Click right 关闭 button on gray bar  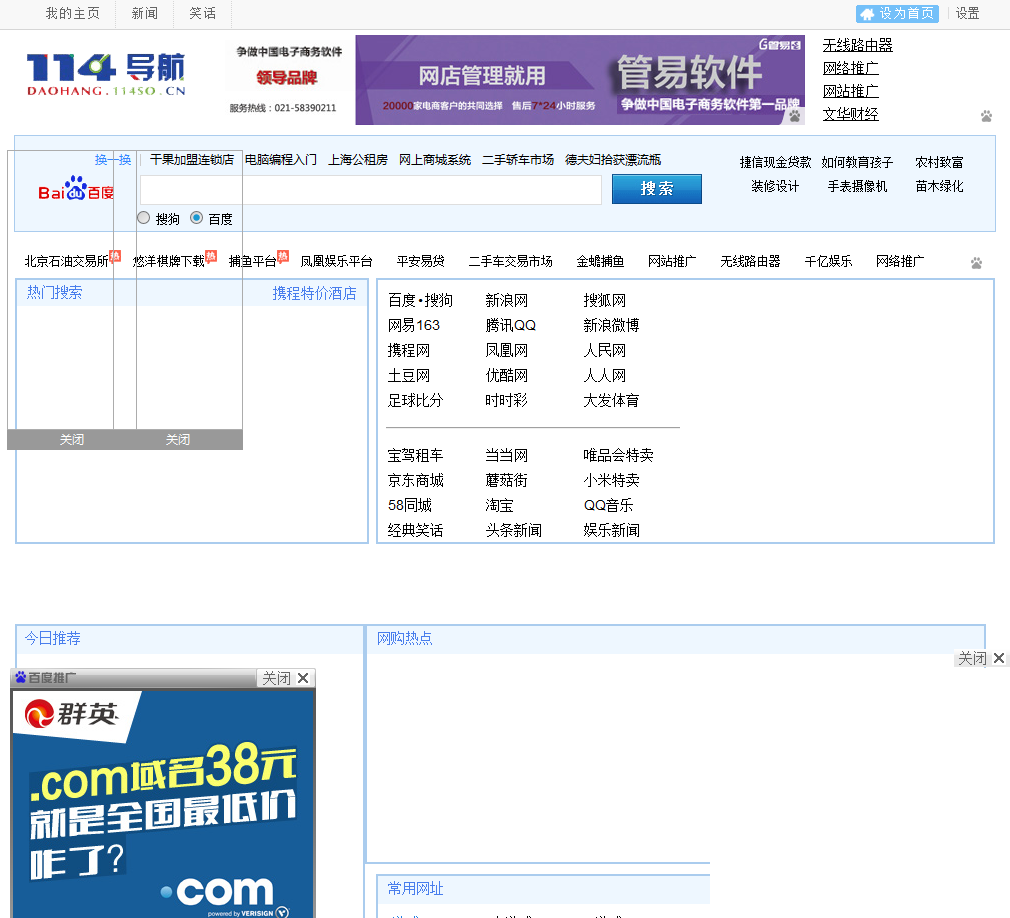point(178,439)
